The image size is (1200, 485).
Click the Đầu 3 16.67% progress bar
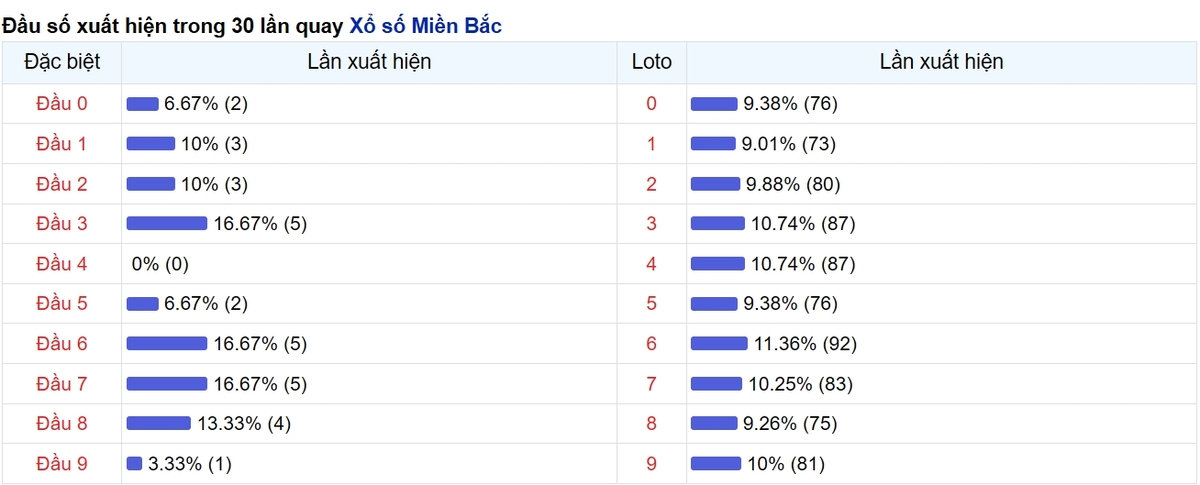coord(166,224)
